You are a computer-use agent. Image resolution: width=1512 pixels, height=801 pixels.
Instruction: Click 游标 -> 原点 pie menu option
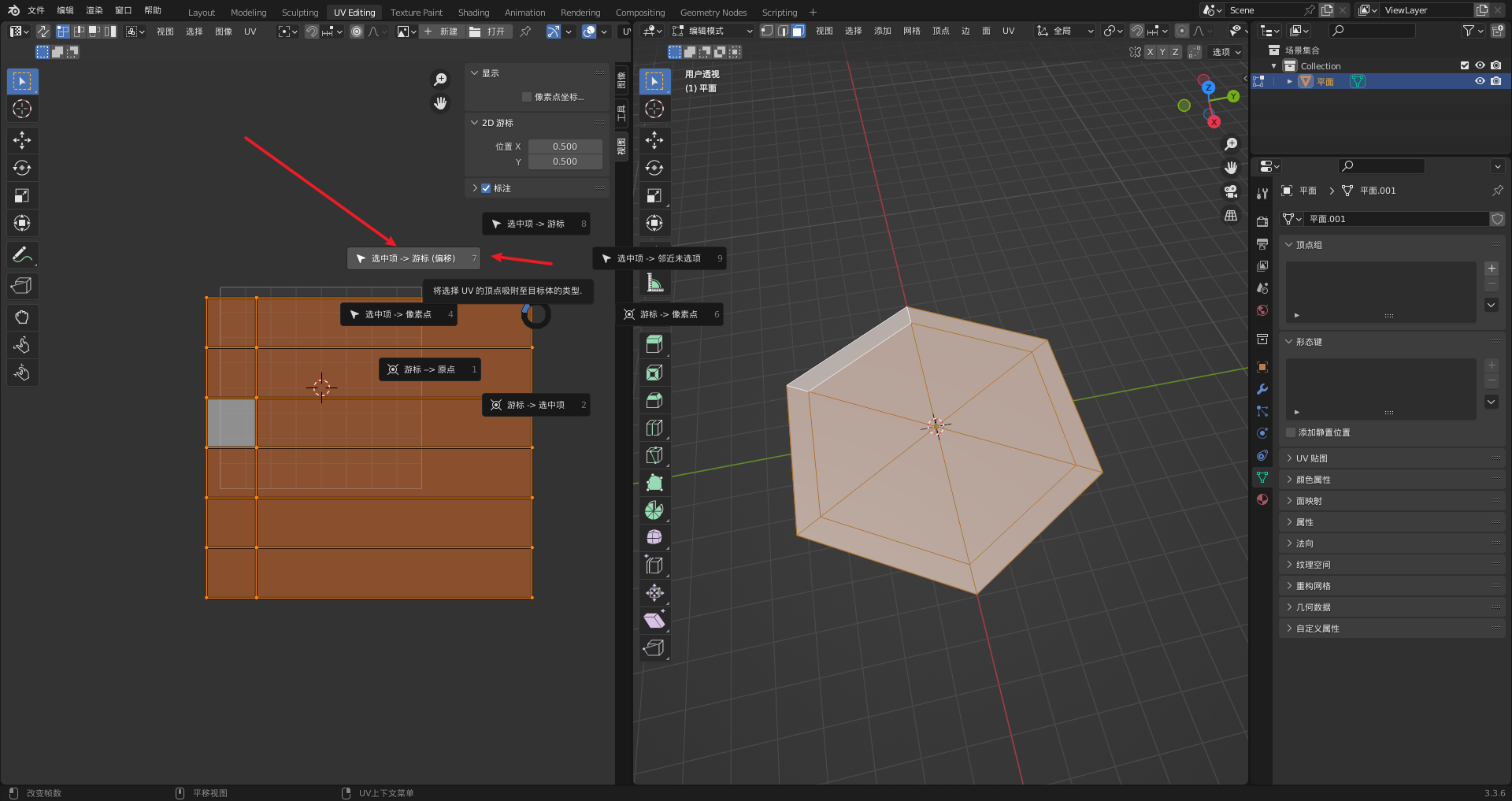coord(429,369)
